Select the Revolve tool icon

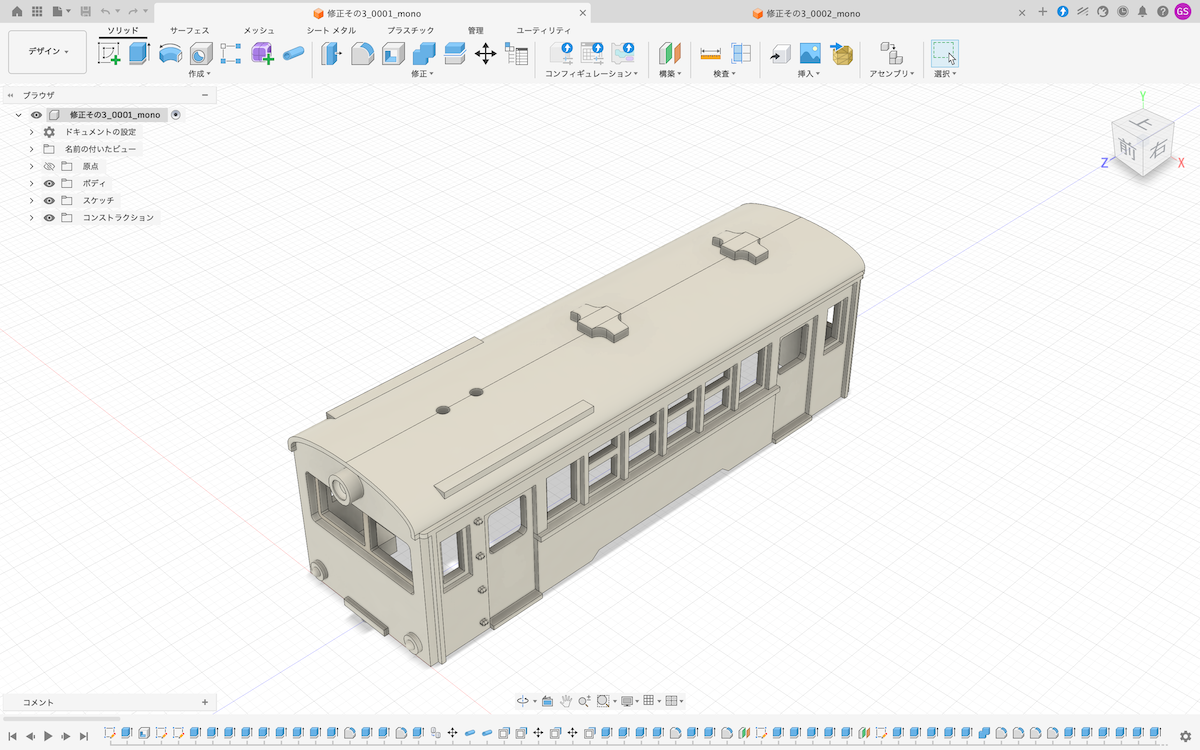point(170,54)
